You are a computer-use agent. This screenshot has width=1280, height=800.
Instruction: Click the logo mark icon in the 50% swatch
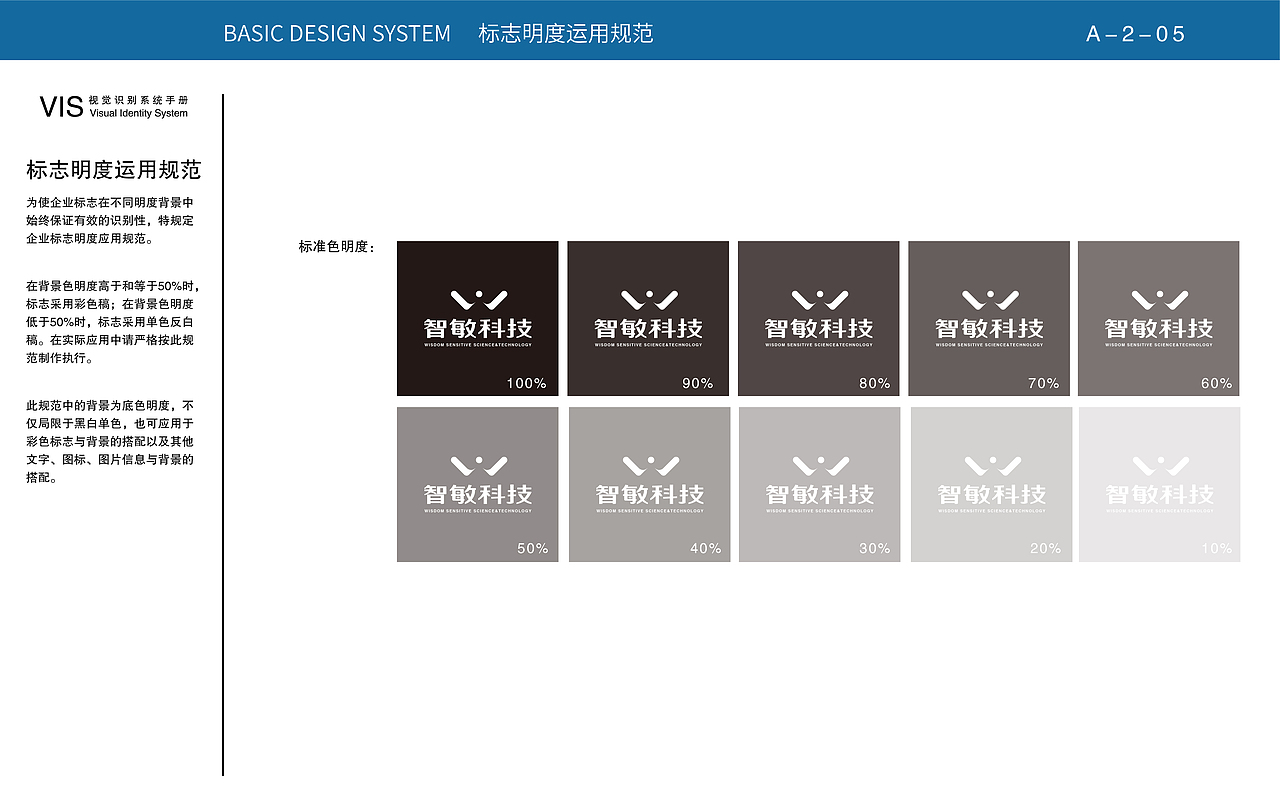click(x=478, y=465)
